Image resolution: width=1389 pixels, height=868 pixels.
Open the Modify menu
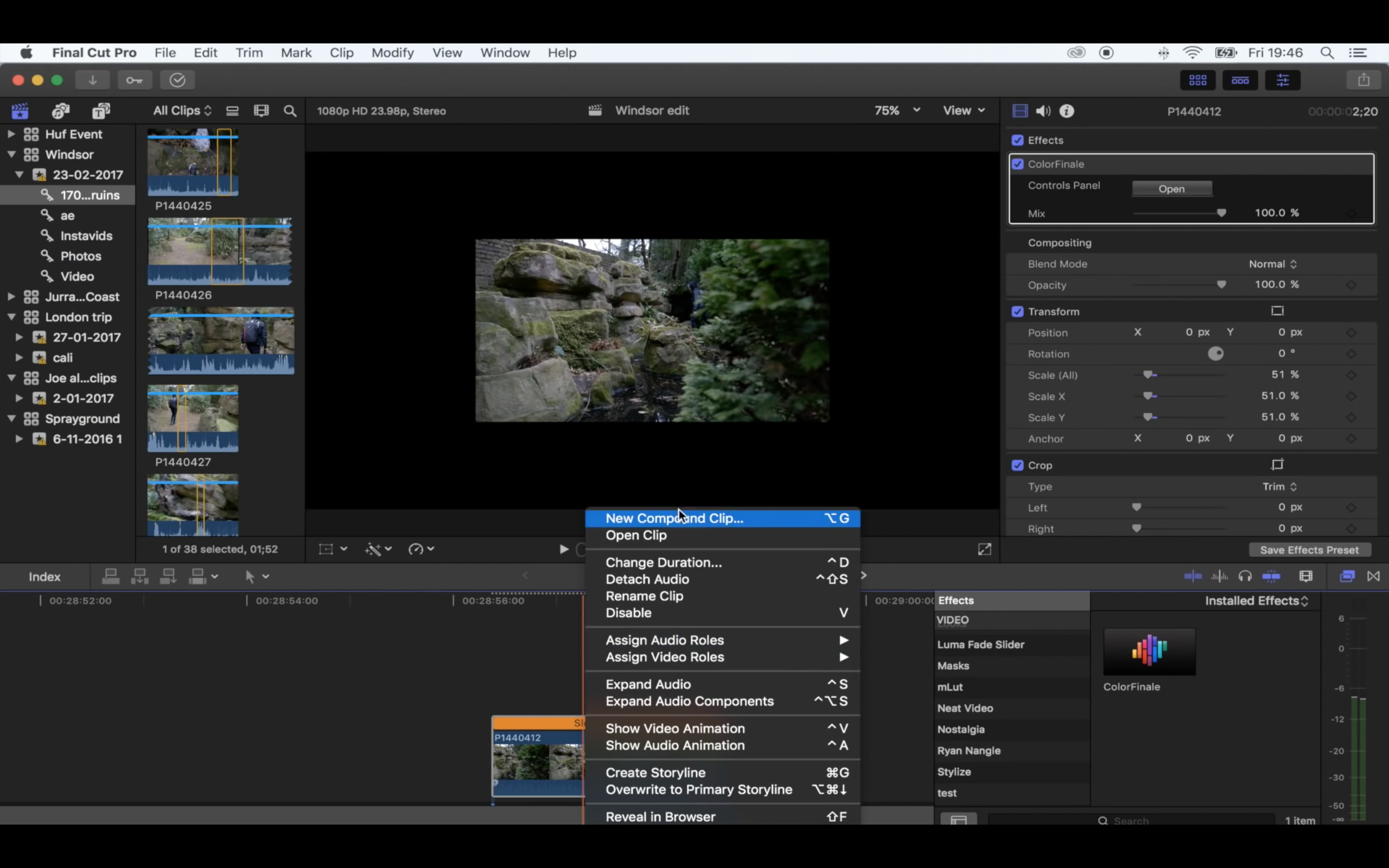click(x=392, y=53)
